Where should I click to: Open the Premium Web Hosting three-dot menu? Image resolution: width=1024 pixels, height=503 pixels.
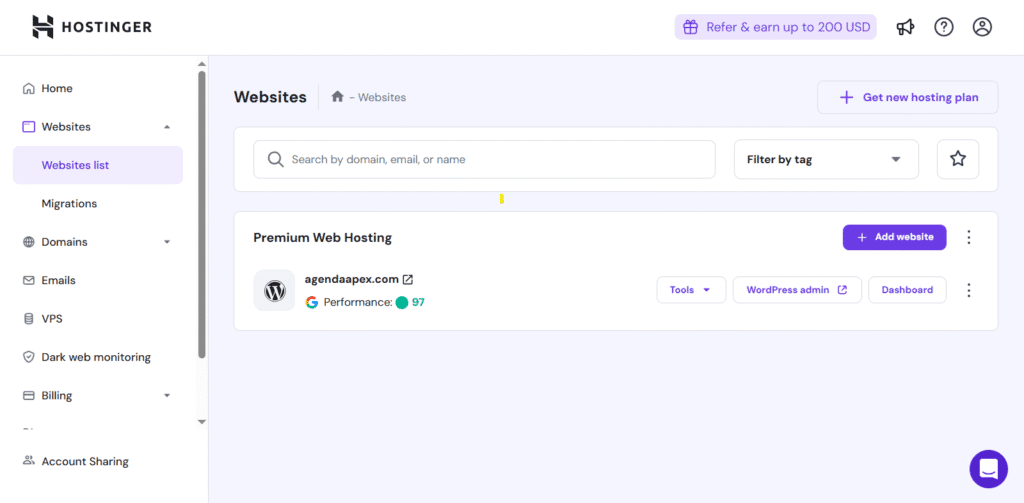pyautogui.click(x=969, y=237)
